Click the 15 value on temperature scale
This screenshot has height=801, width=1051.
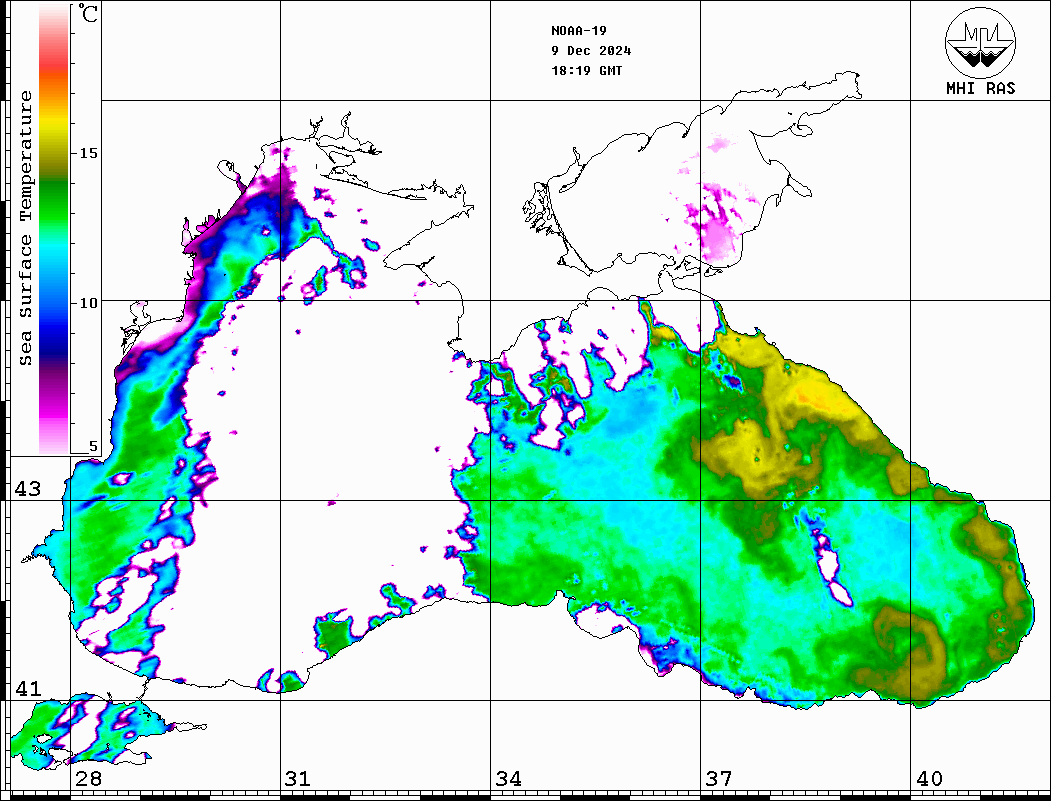pos(88,153)
